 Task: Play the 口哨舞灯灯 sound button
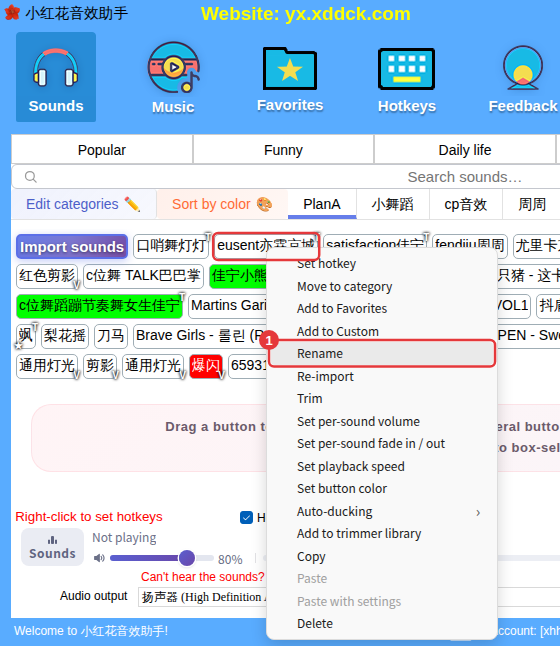click(171, 246)
